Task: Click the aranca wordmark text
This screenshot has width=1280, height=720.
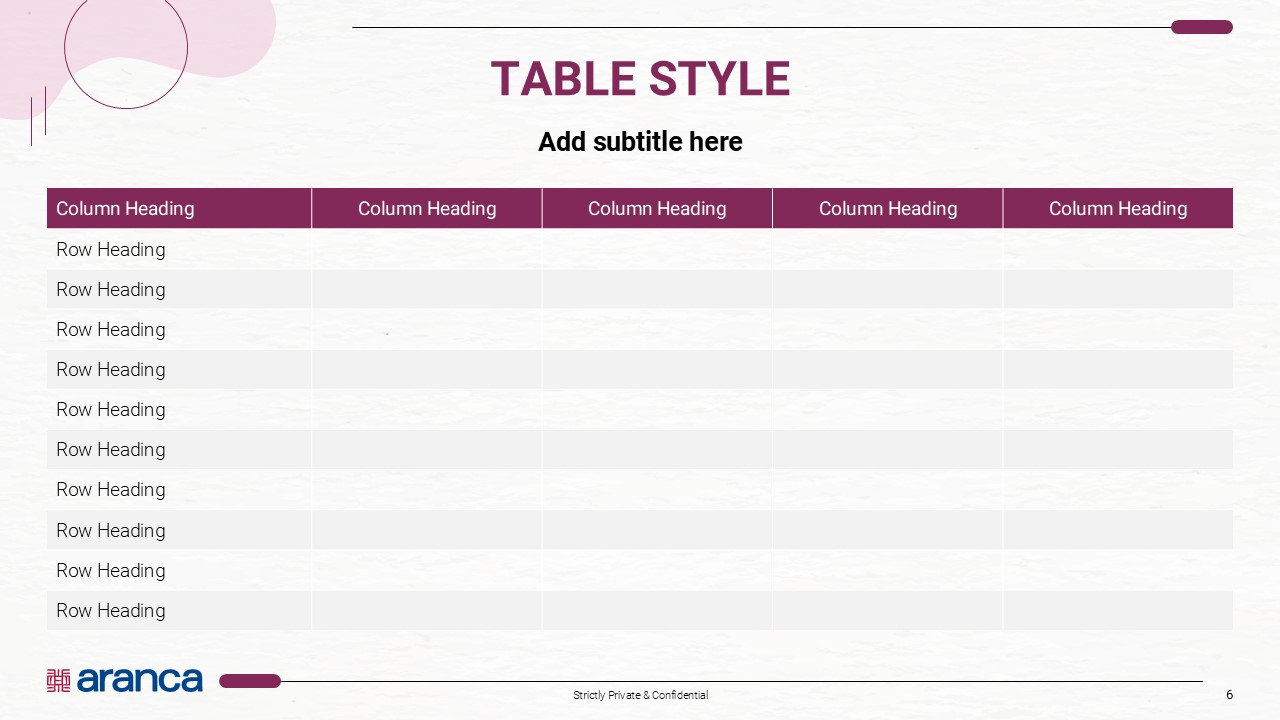Action: pyautogui.click(x=139, y=680)
